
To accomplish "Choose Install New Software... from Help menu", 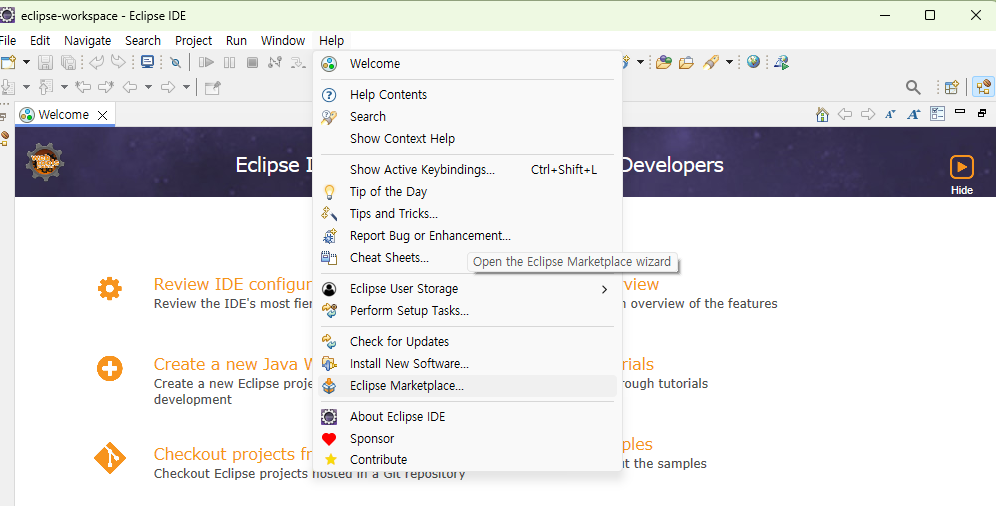I will (467, 364).
